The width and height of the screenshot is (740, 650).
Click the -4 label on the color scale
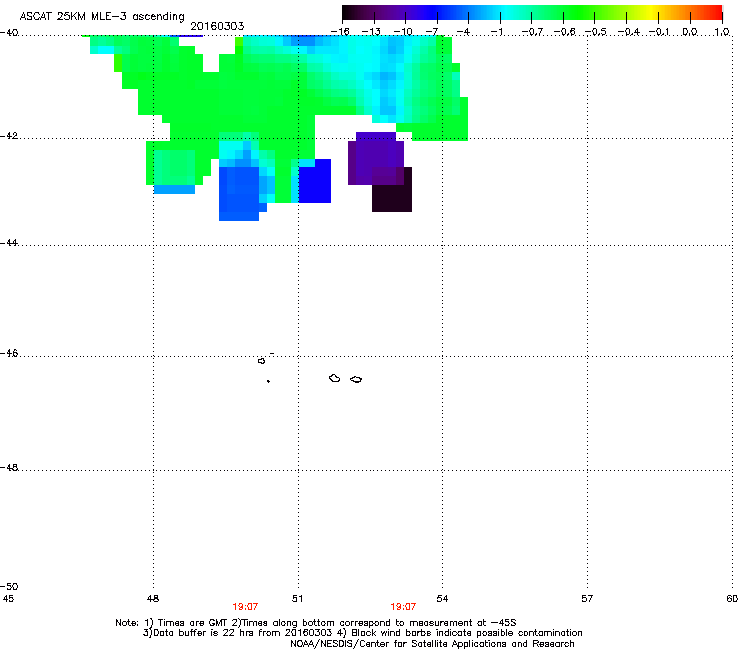click(x=463, y=32)
